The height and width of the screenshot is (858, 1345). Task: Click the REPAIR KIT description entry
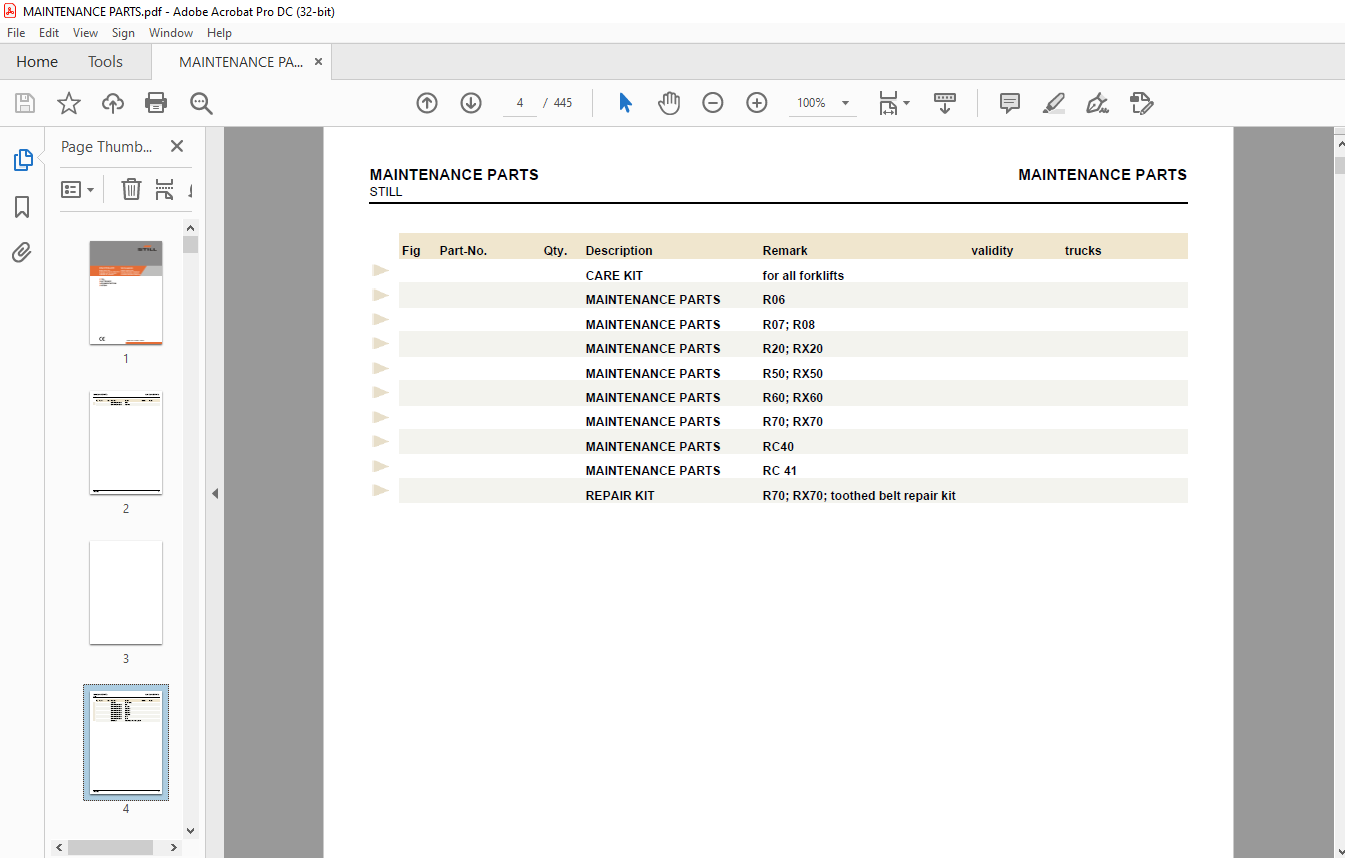tap(620, 495)
